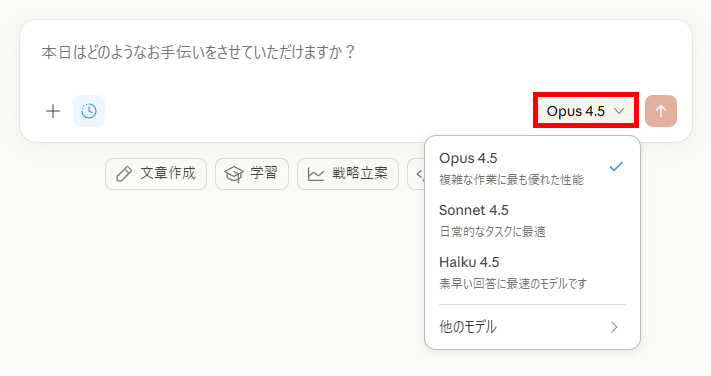Screen dimensions: 711x376
Task: Toggle the extended thinking clock icon
Action: point(89,111)
